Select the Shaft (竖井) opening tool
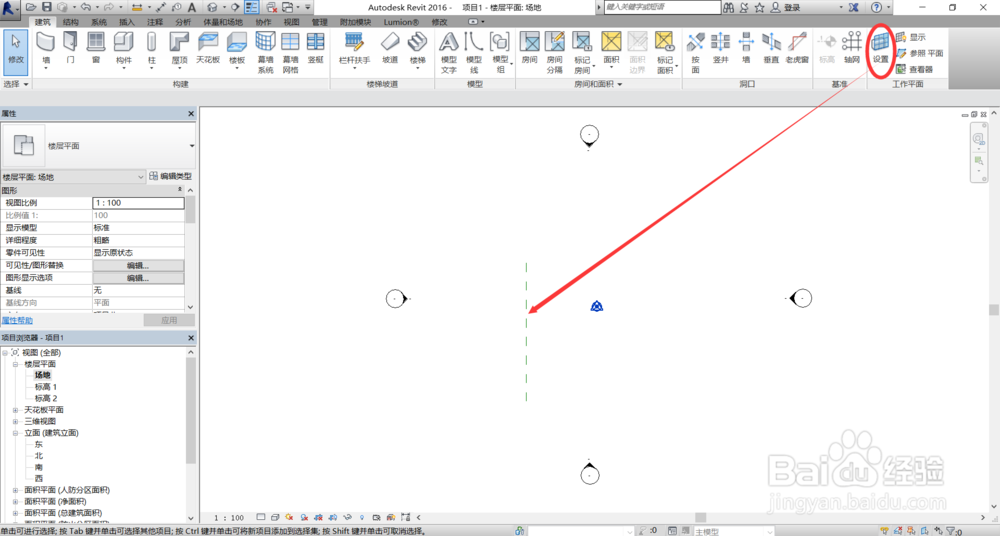 [721, 49]
